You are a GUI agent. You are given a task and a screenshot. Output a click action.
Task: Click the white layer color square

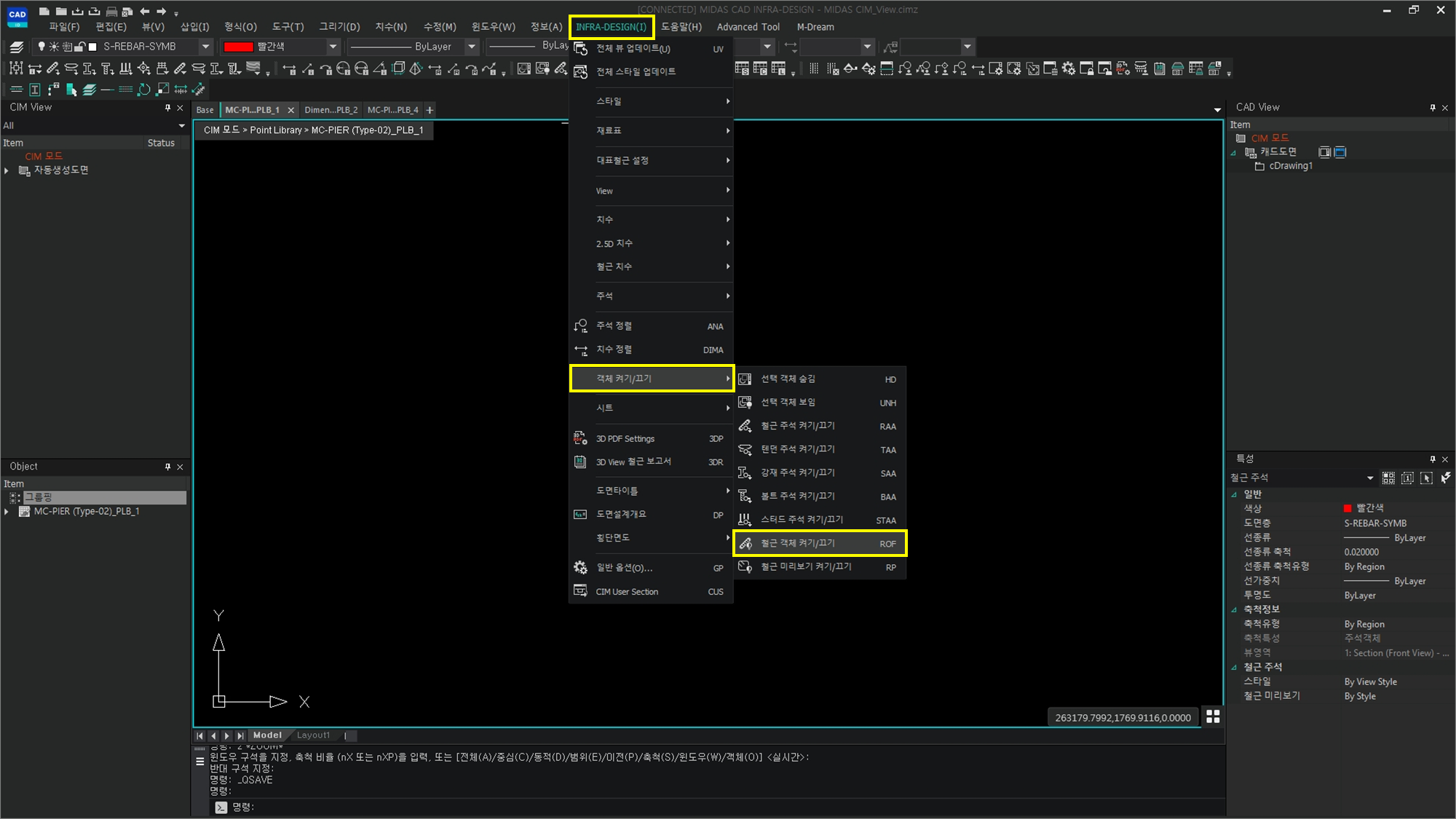click(92, 47)
